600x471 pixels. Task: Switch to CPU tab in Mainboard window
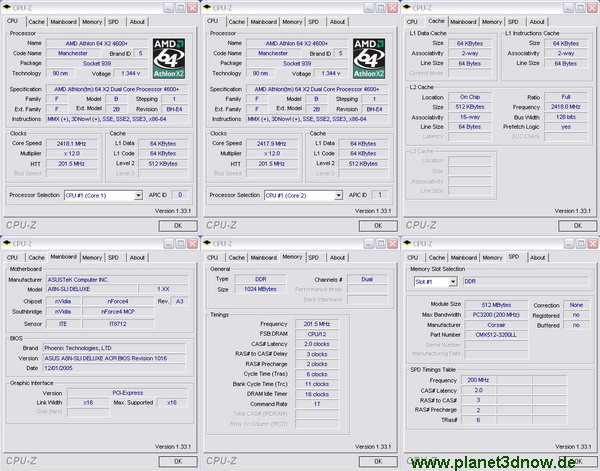click(x=12, y=258)
